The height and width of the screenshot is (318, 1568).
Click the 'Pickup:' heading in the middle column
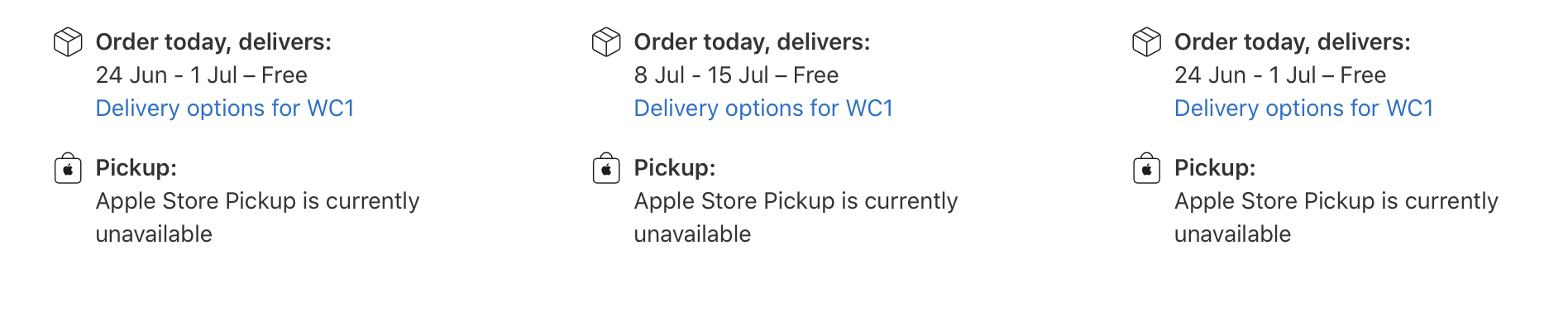coord(674,168)
